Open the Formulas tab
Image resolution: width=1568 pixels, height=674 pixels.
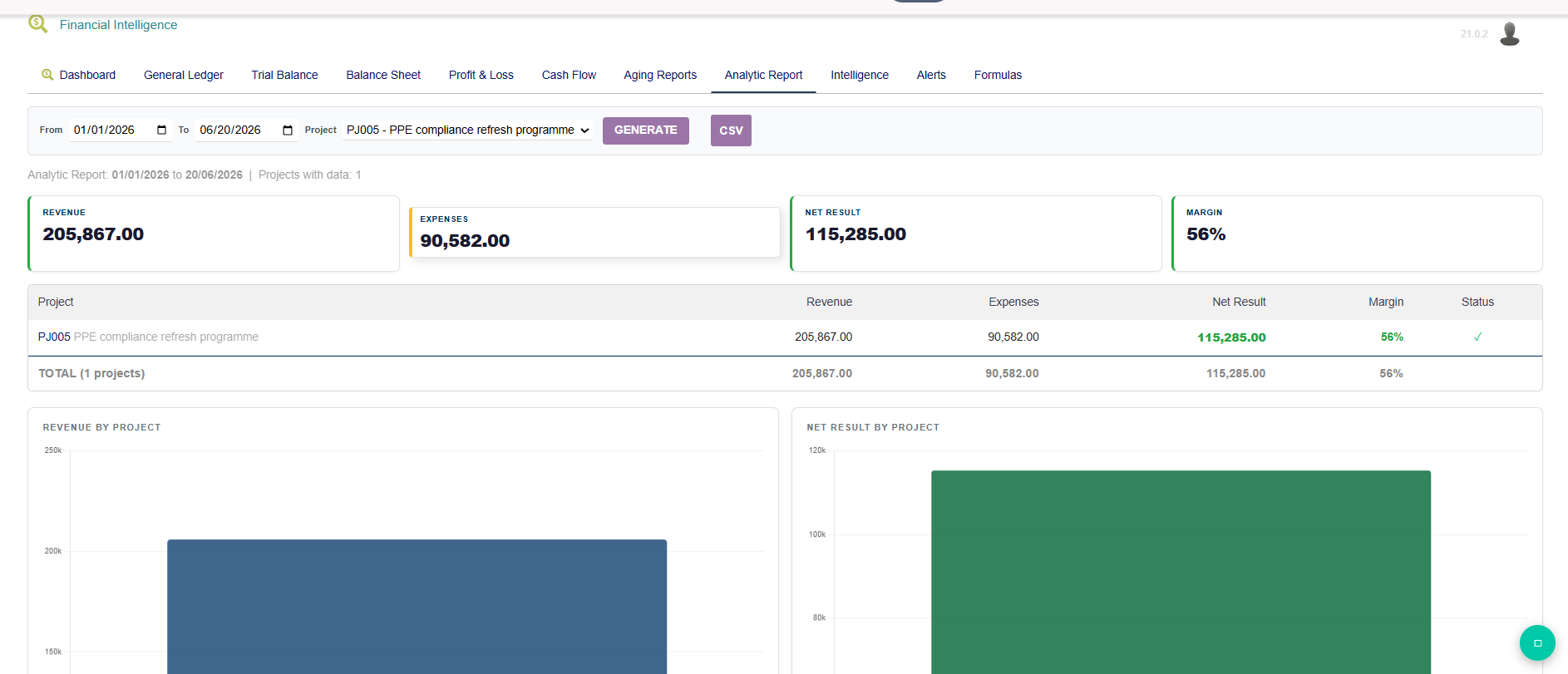(x=998, y=75)
